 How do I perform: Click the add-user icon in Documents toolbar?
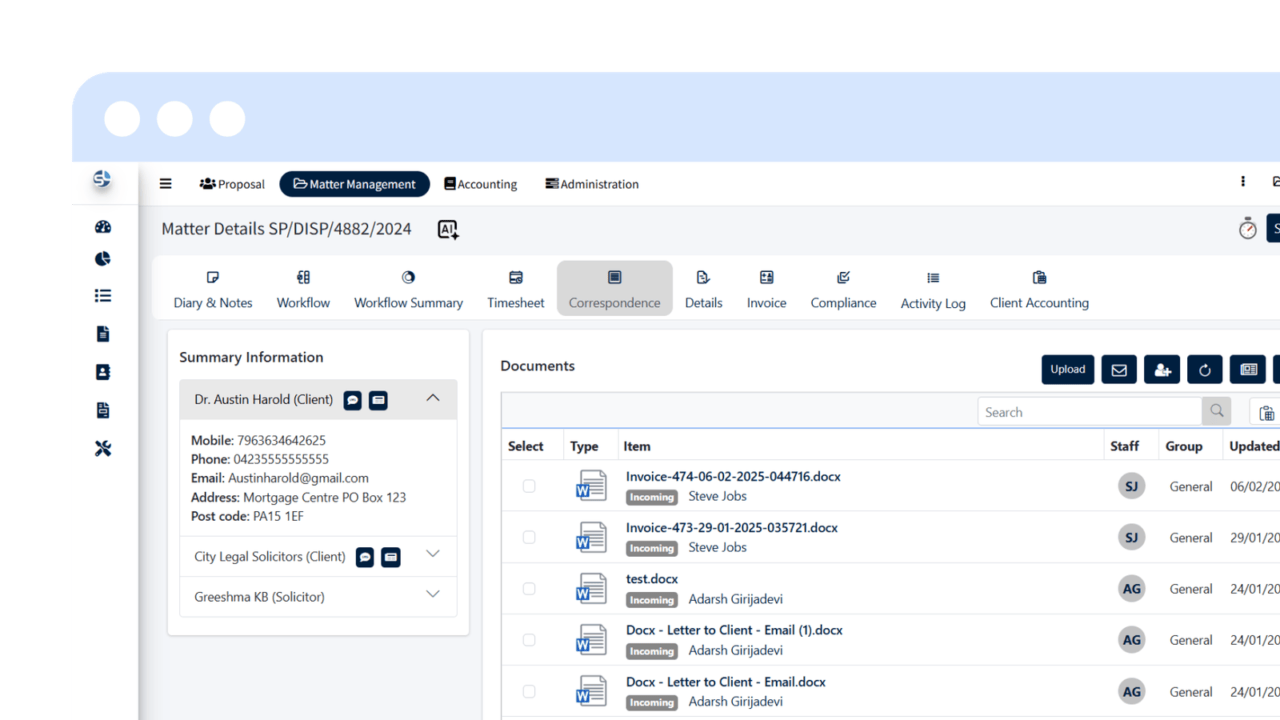[x=1161, y=369]
